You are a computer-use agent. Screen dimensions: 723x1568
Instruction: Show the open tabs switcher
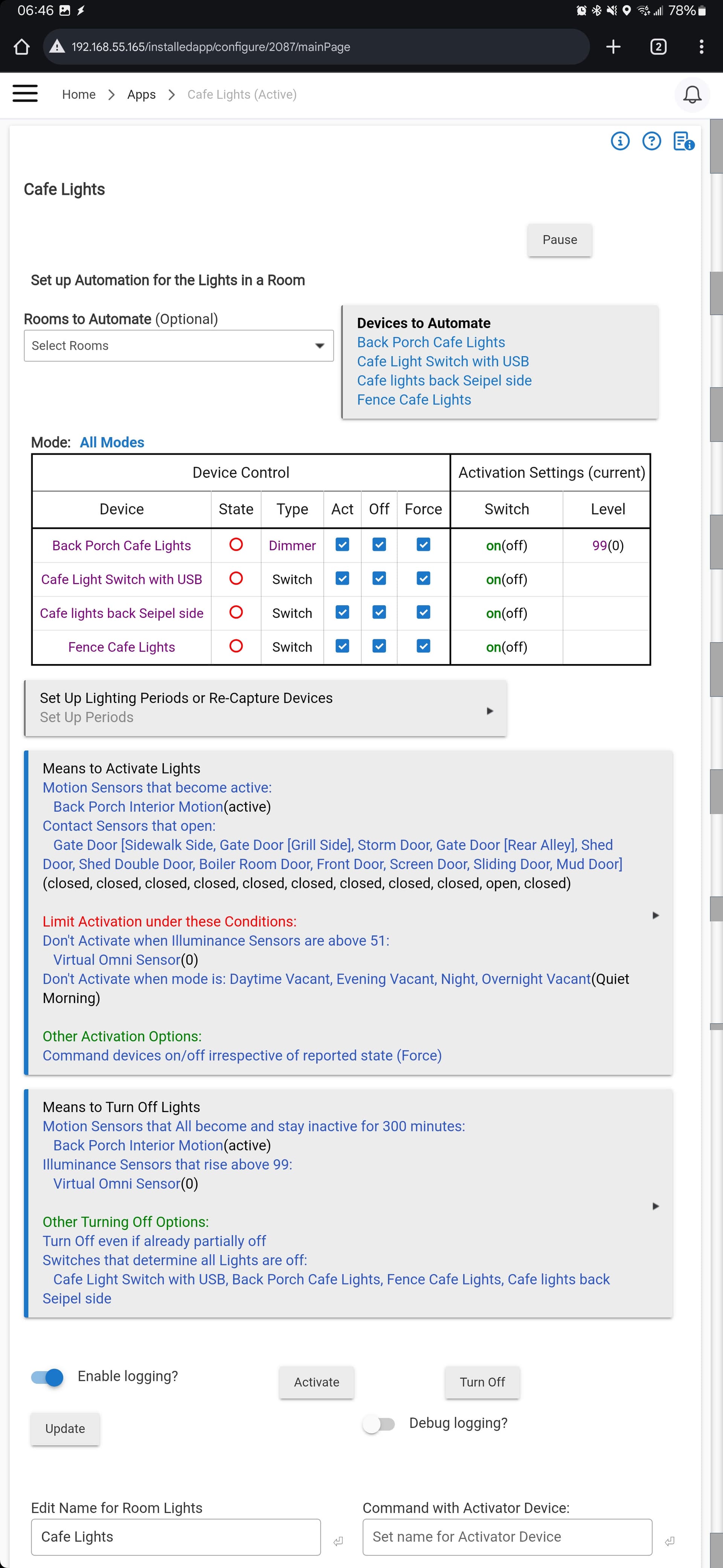click(x=658, y=47)
